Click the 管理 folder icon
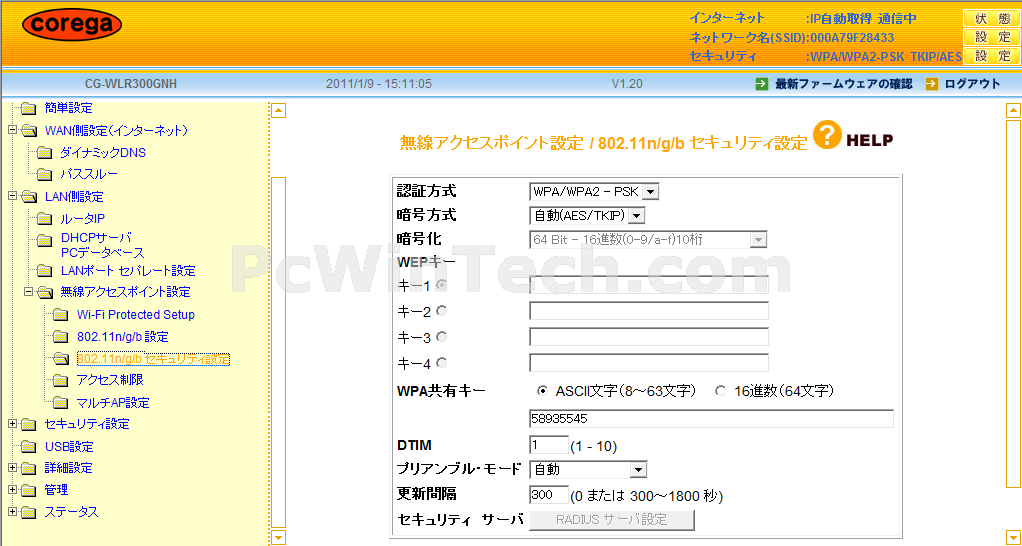The image size is (1022, 546). point(28,490)
